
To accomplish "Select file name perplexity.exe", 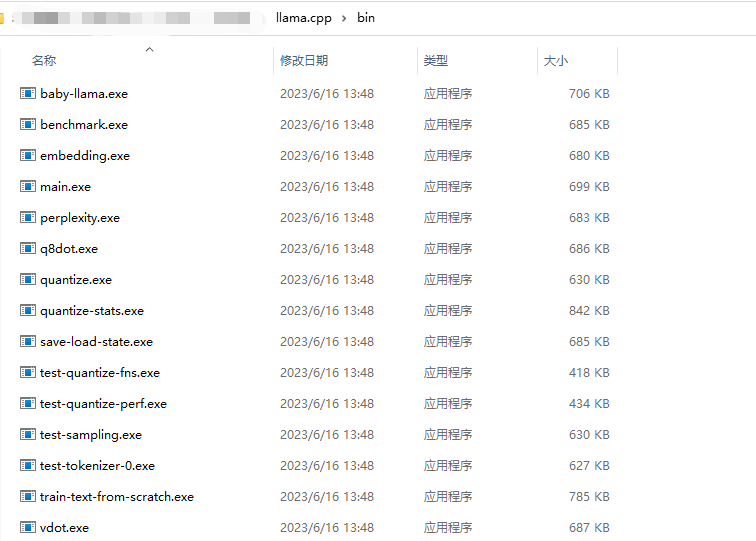I will point(80,218).
